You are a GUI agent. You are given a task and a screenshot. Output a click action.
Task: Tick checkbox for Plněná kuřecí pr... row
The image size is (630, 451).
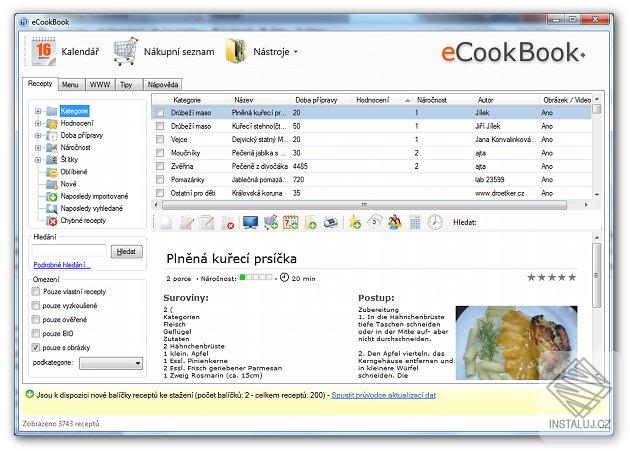(160, 113)
